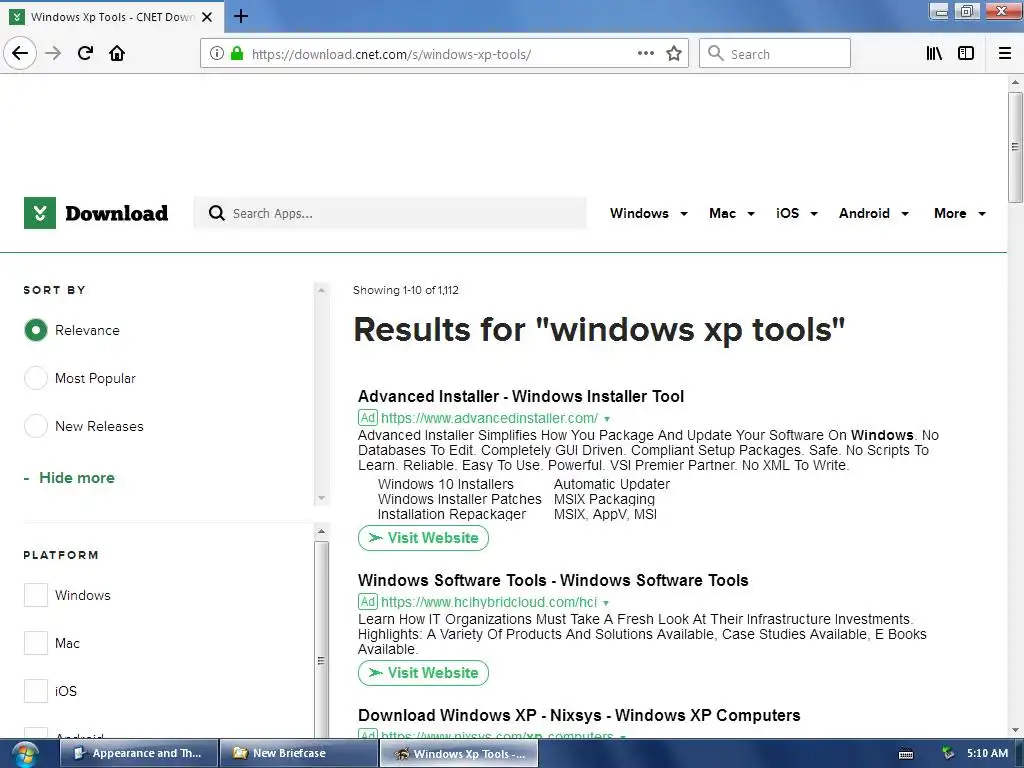1024x768 pixels.
Task: Click the 5:10 AM system clock
Action: pyautogui.click(x=987, y=753)
